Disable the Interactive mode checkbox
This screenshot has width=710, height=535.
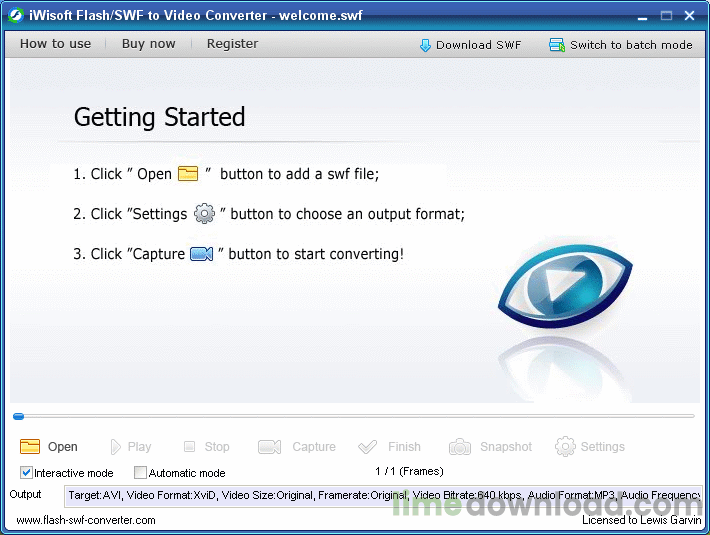(26, 473)
